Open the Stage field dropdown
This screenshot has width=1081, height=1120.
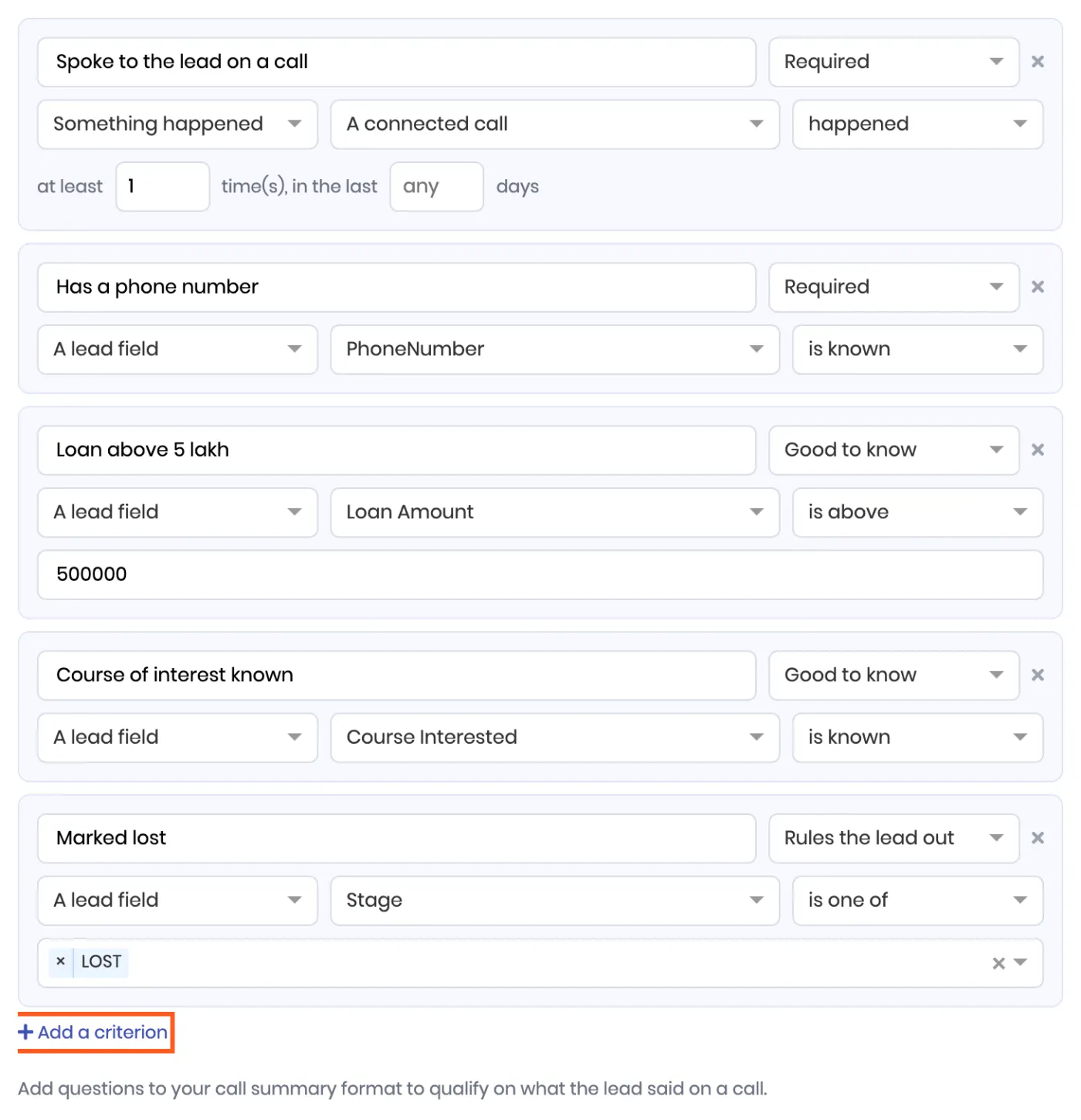tap(555, 901)
